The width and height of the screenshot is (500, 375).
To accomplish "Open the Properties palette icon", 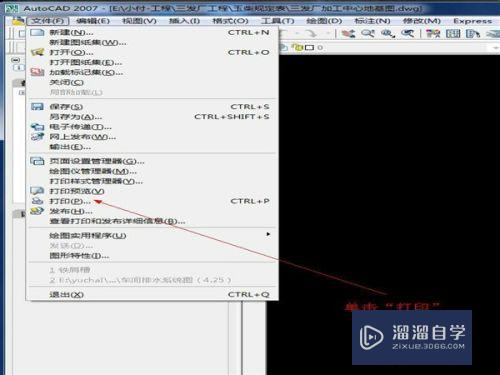I will (433, 33).
